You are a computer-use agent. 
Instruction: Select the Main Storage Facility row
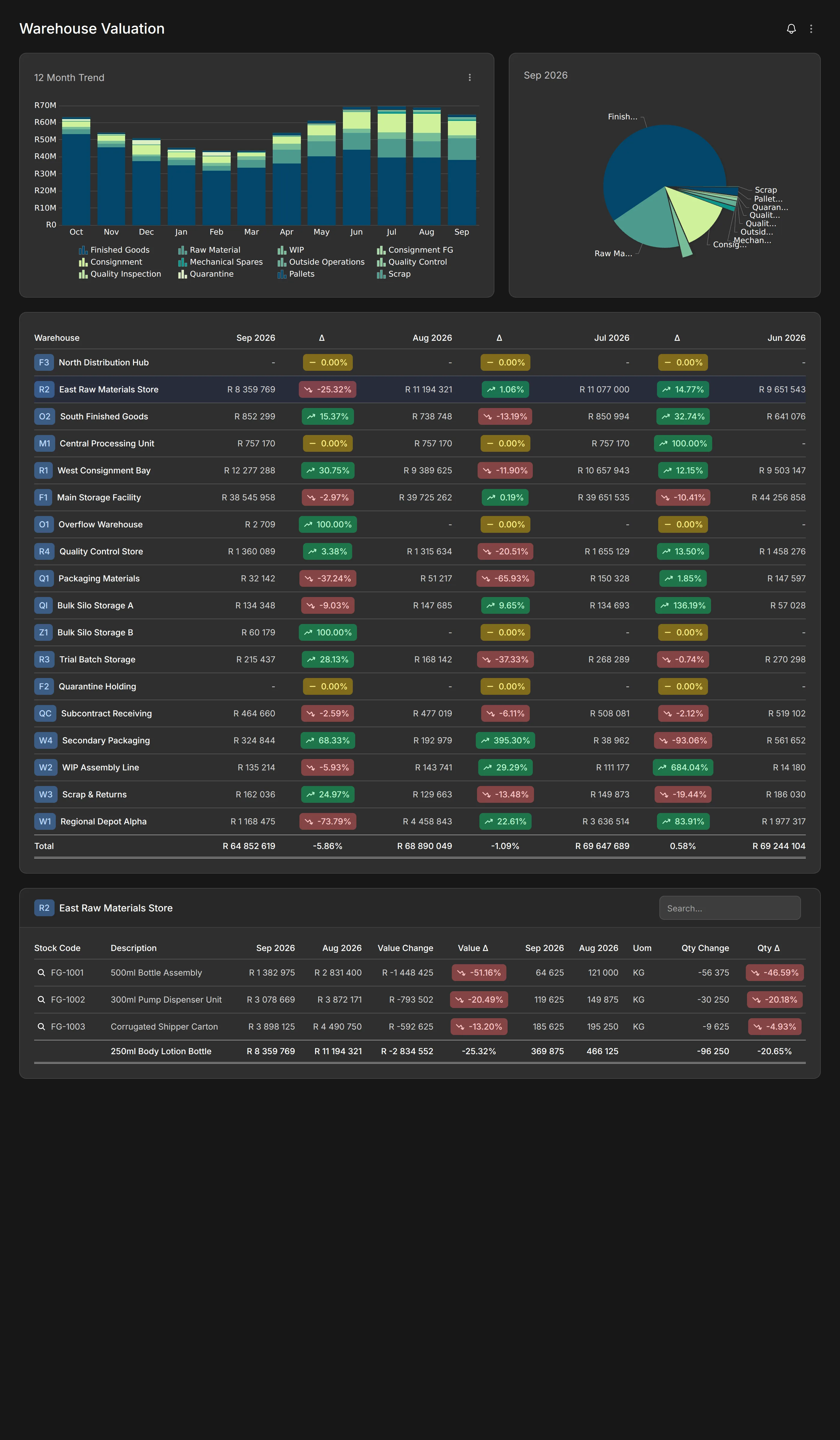click(420, 497)
